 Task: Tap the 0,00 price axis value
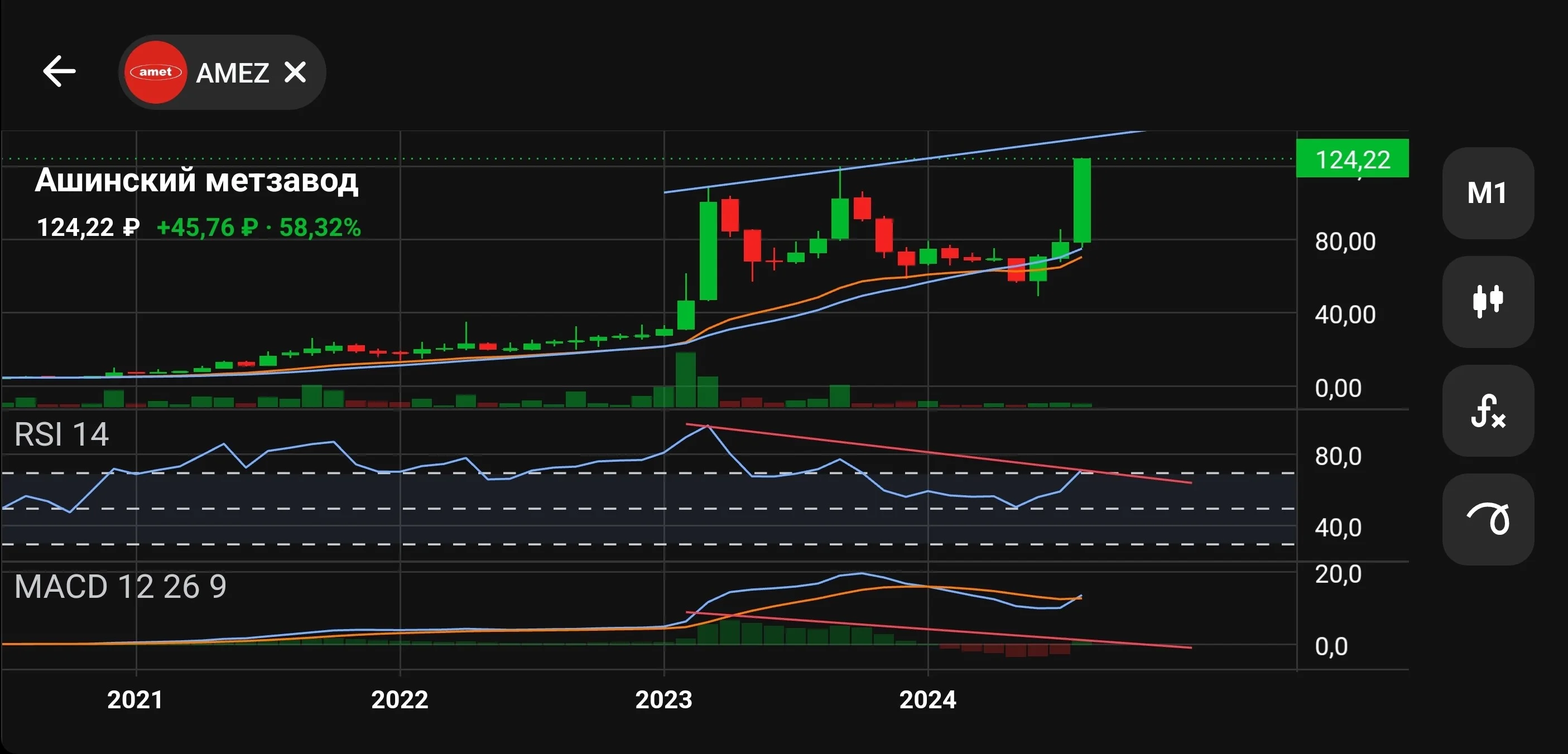(1338, 388)
